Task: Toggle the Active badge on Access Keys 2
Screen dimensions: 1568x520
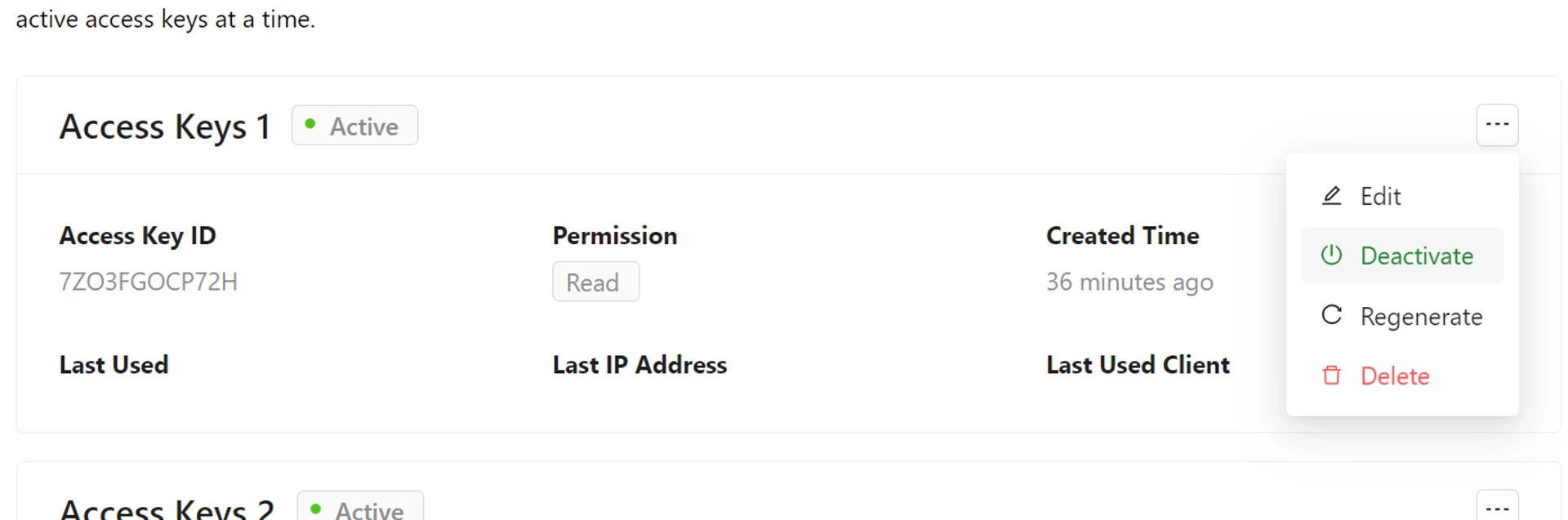Action: 359,508
